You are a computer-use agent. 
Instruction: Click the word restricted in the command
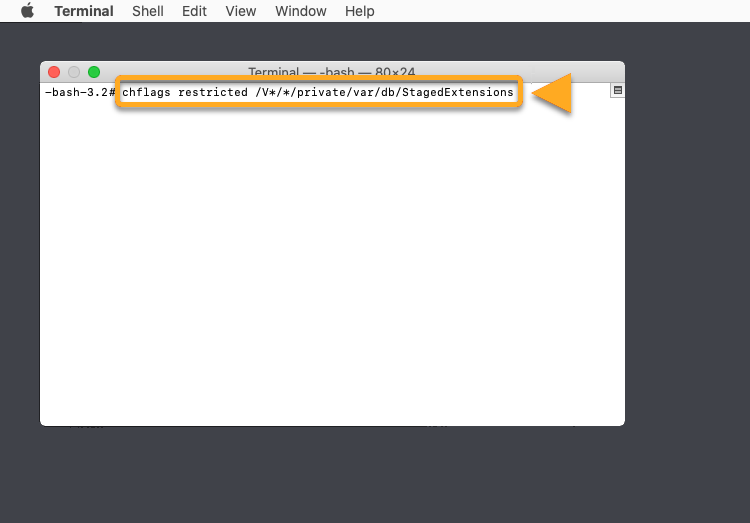tap(213, 92)
